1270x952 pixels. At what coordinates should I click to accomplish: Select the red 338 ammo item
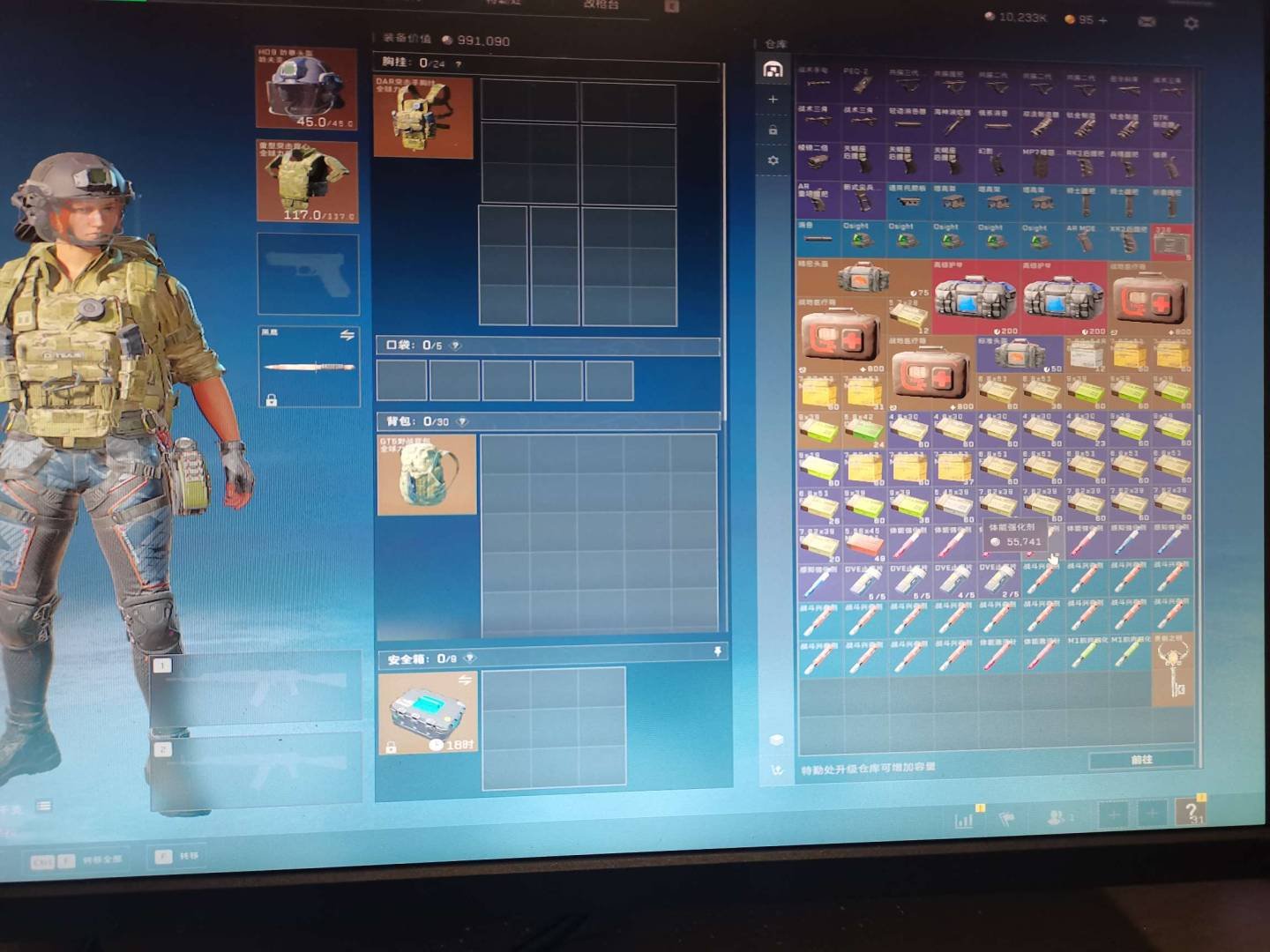(1171, 242)
